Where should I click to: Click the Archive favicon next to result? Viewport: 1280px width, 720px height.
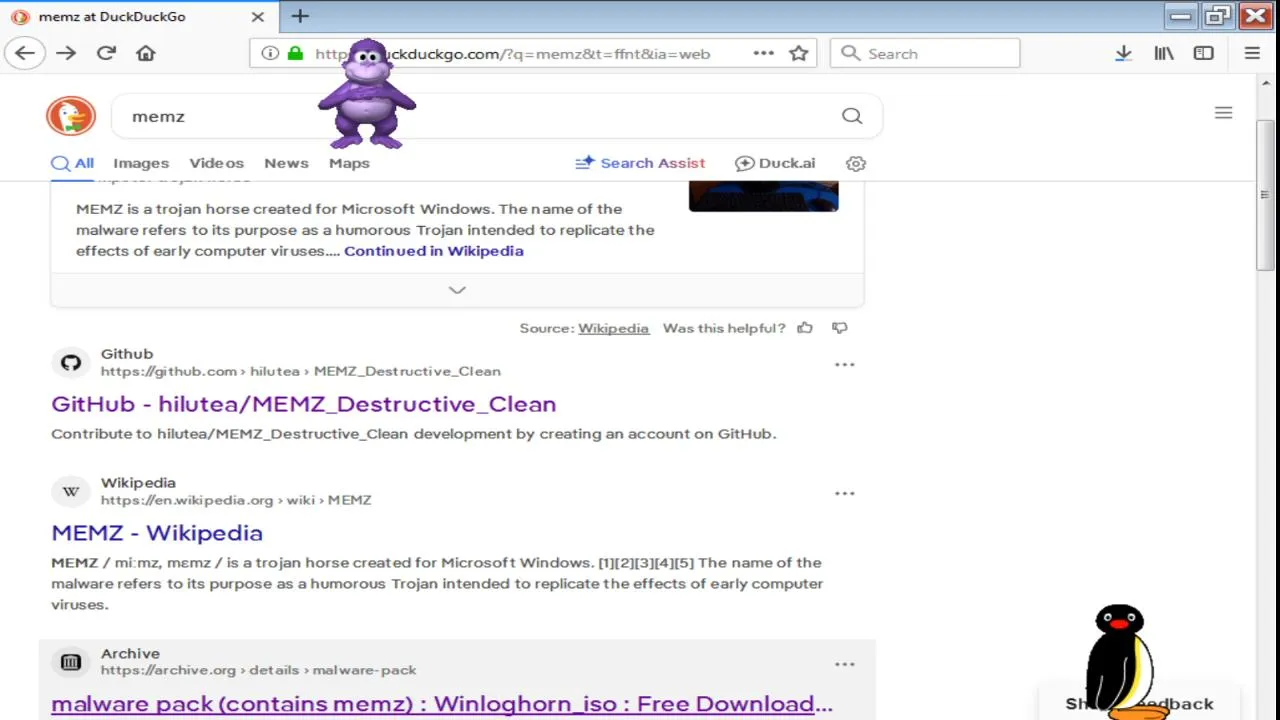70,661
